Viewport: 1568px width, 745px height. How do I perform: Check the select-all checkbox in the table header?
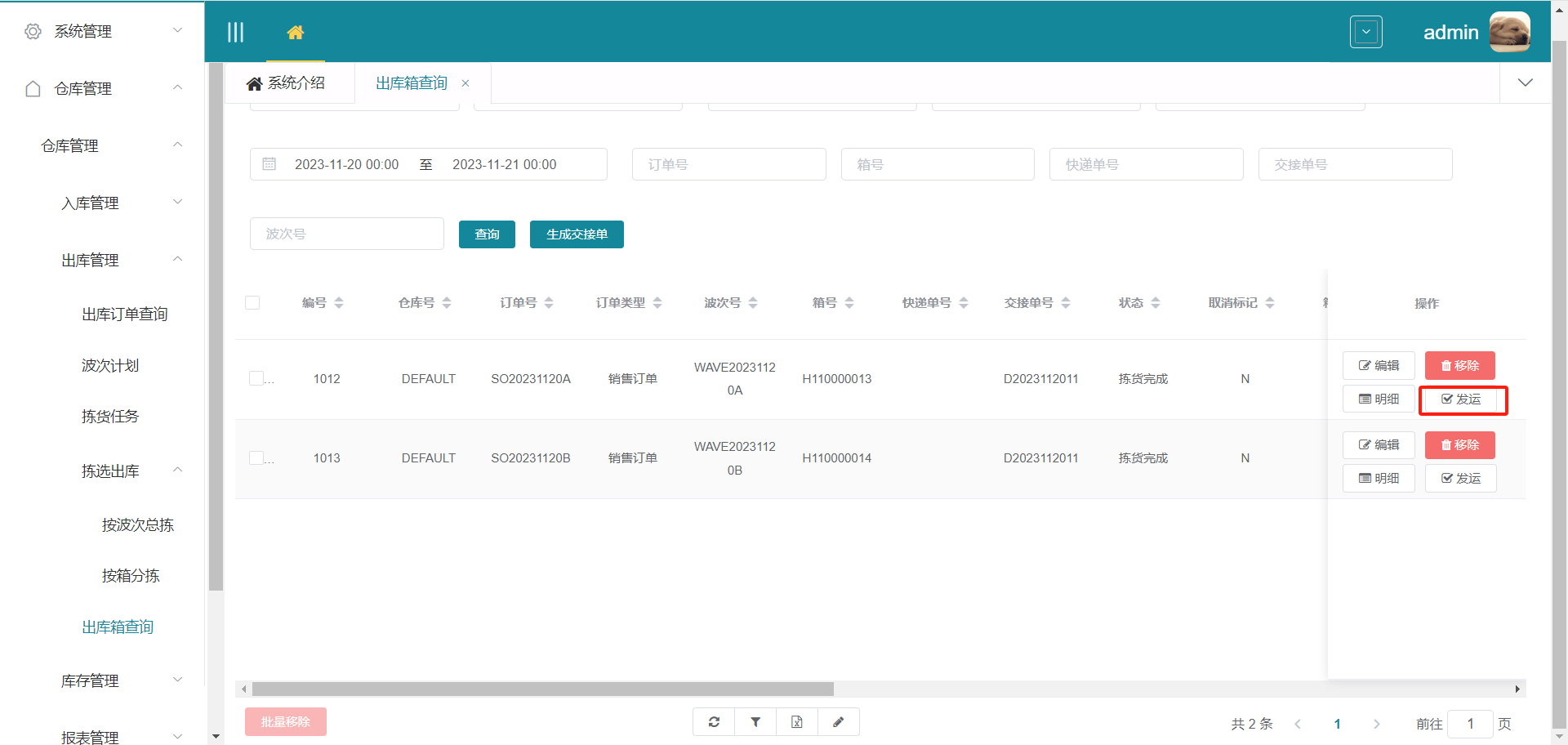tap(252, 302)
